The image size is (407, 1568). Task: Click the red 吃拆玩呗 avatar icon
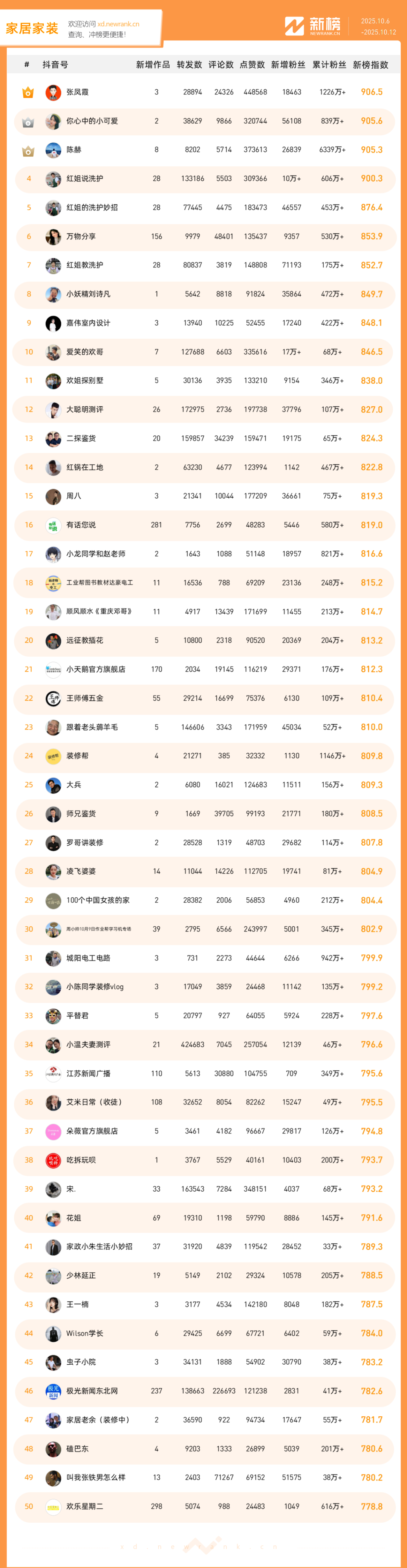pos(54,1160)
